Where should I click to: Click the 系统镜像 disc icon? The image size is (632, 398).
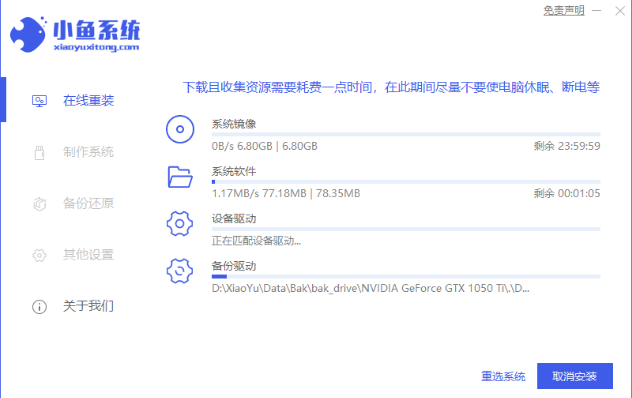point(180,129)
